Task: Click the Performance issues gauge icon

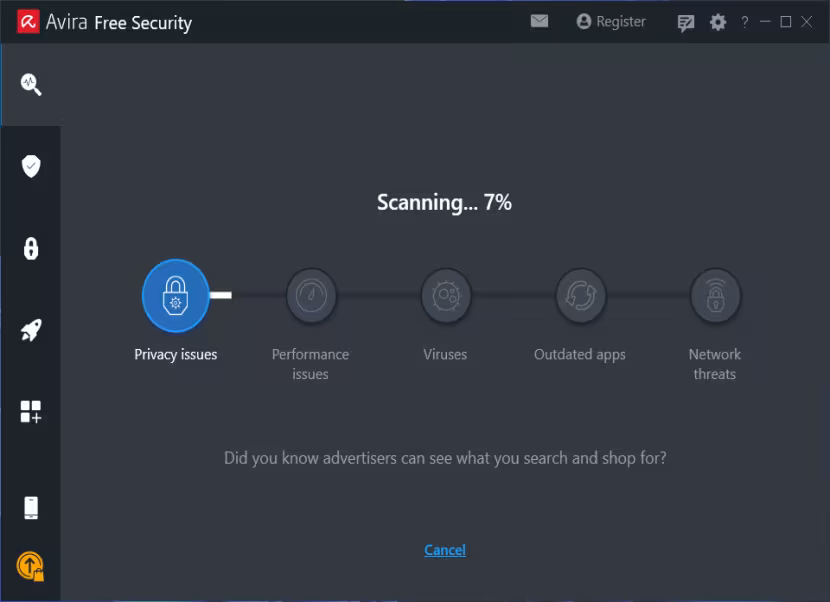Action: pyautogui.click(x=311, y=295)
